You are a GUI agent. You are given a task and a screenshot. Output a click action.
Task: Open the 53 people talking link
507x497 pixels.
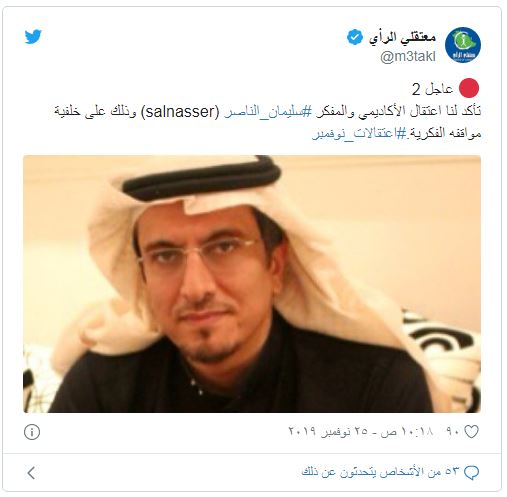tap(380, 472)
